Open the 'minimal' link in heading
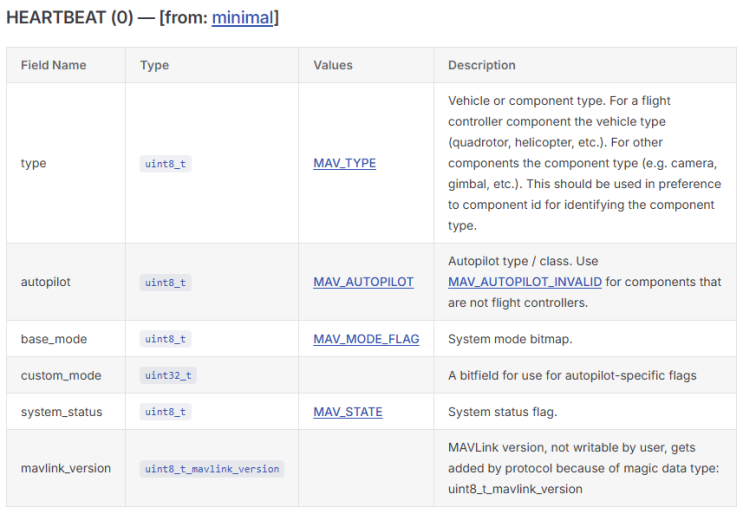Screen dimensions: 743x514 [242, 18]
